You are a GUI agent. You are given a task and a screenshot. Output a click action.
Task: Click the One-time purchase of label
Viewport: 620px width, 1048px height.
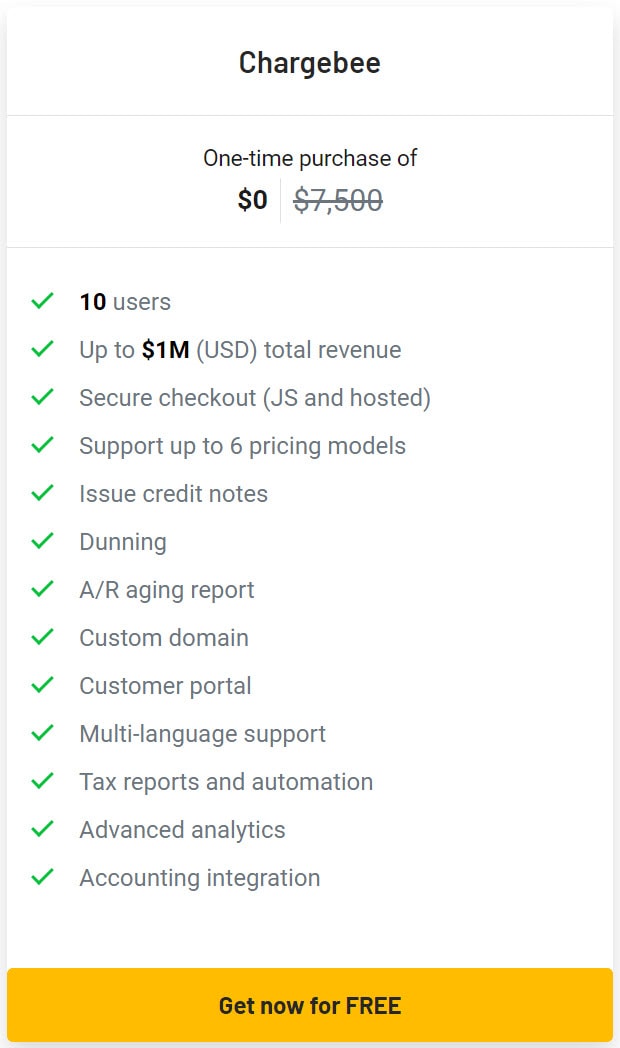pos(310,158)
